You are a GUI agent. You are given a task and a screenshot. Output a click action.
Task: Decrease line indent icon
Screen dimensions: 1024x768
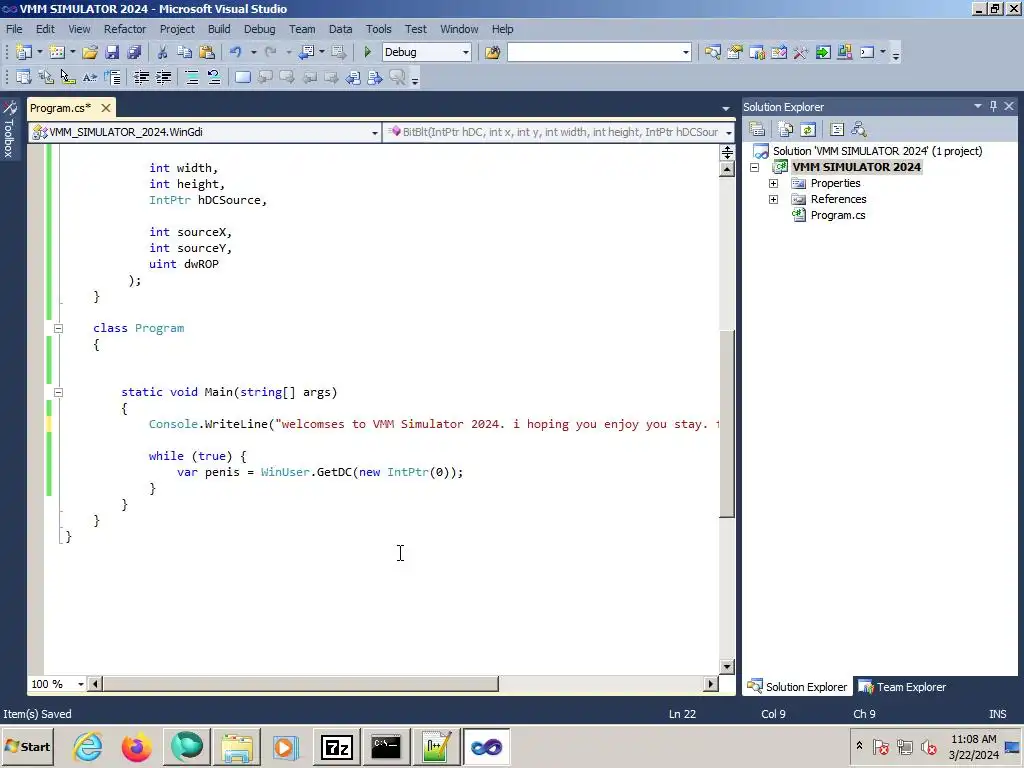point(141,78)
